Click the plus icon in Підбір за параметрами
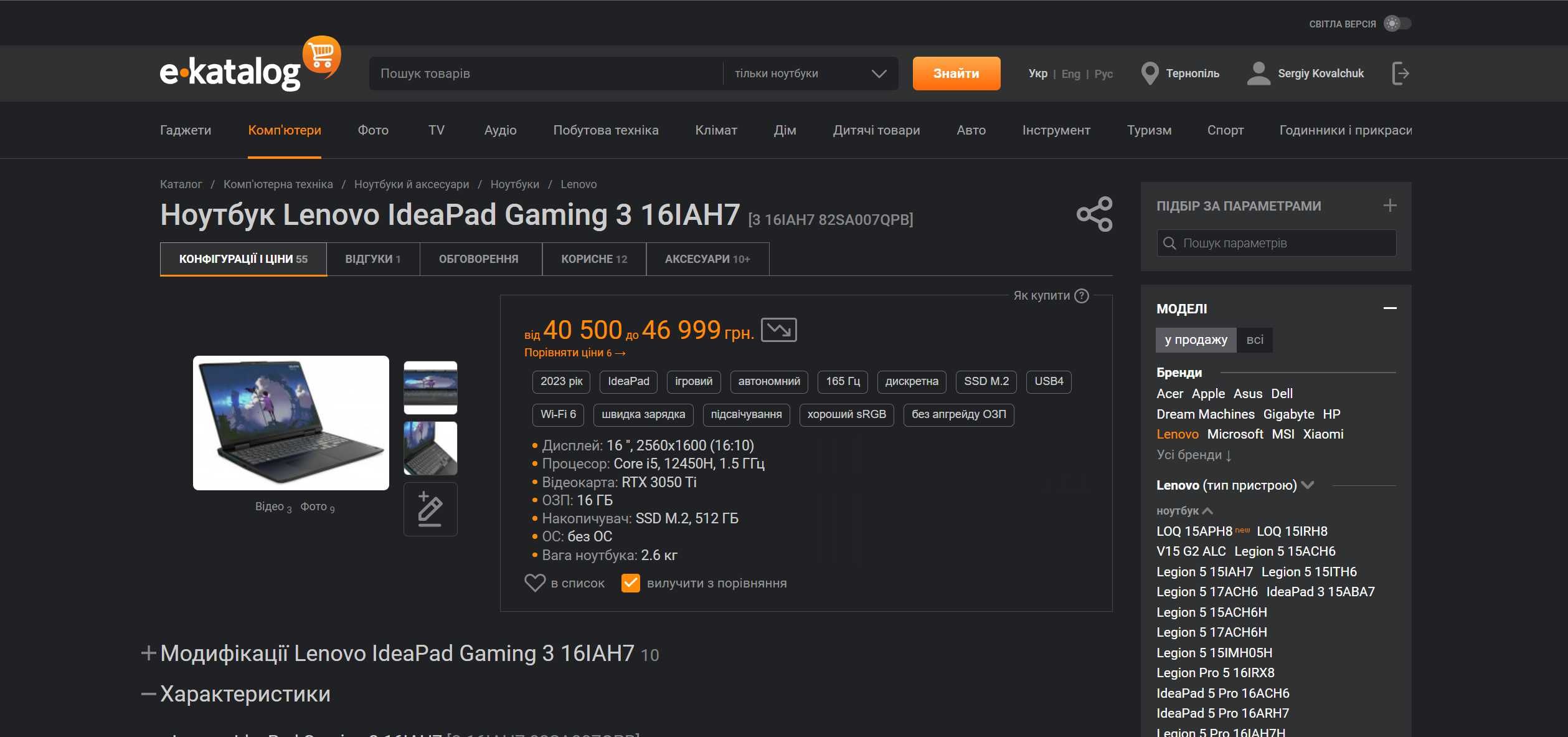 pos(1390,206)
